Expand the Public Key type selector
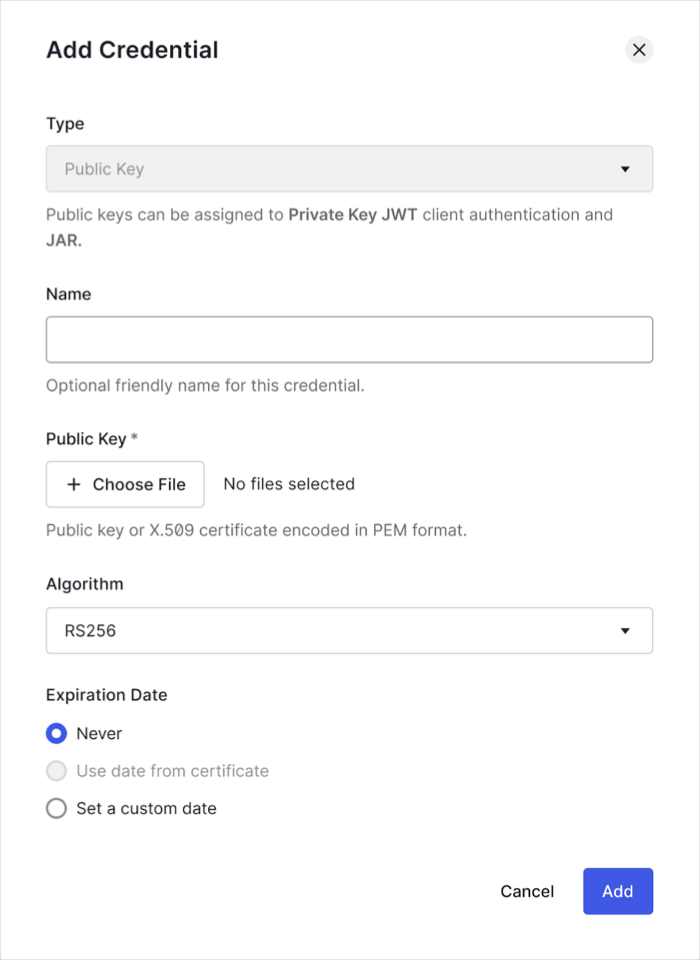The width and height of the screenshot is (700, 960). (349, 169)
